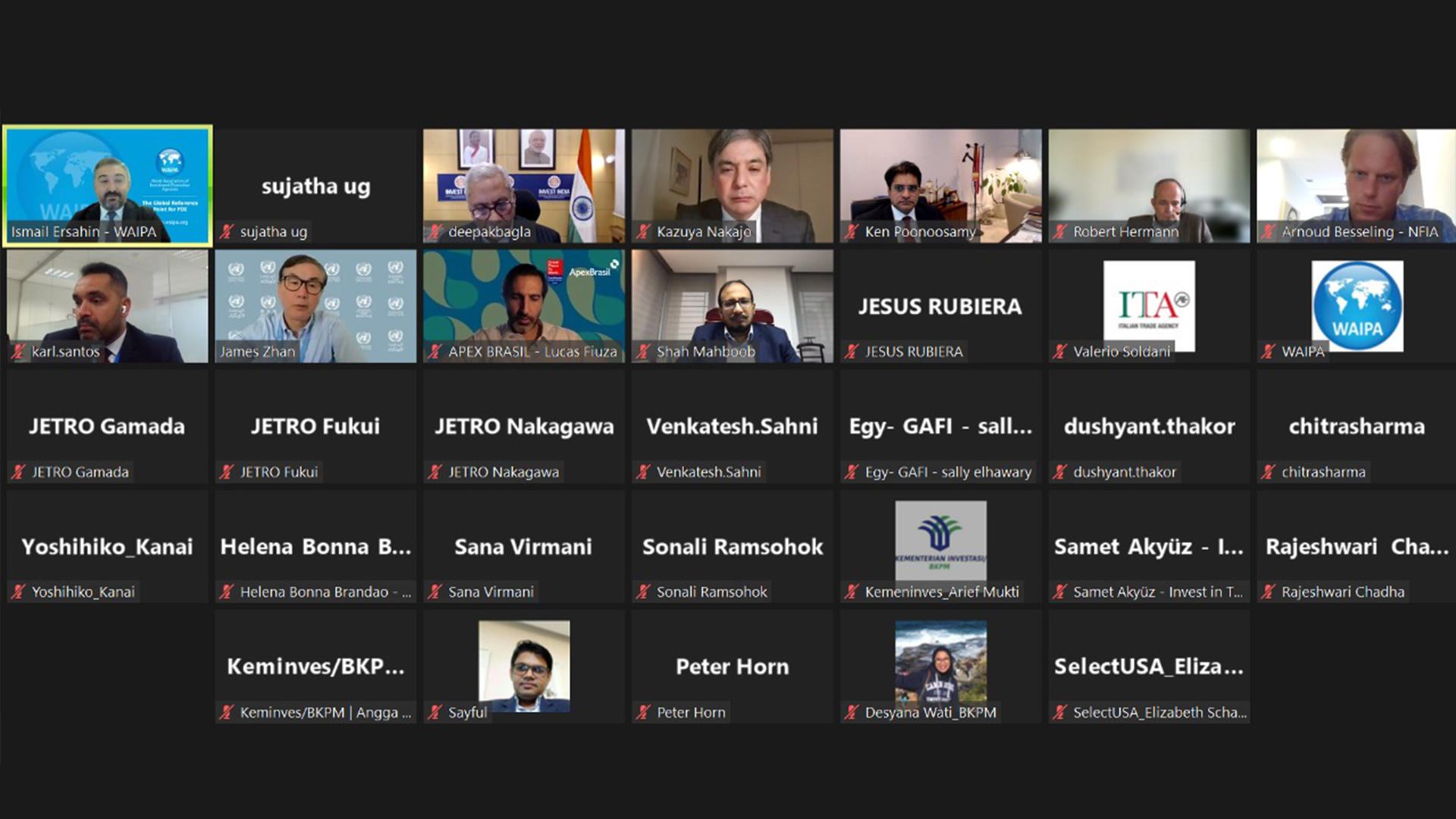Click muted mic icon beside Sayful
The width and height of the screenshot is (1456, 819).
(x=435, y=713)
